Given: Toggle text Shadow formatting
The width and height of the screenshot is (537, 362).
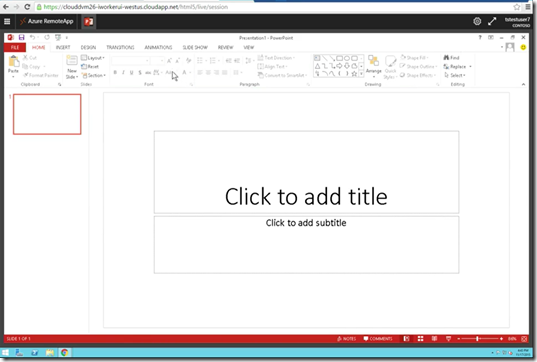Looking at the screenshot, I should click(x=140, y=72).
